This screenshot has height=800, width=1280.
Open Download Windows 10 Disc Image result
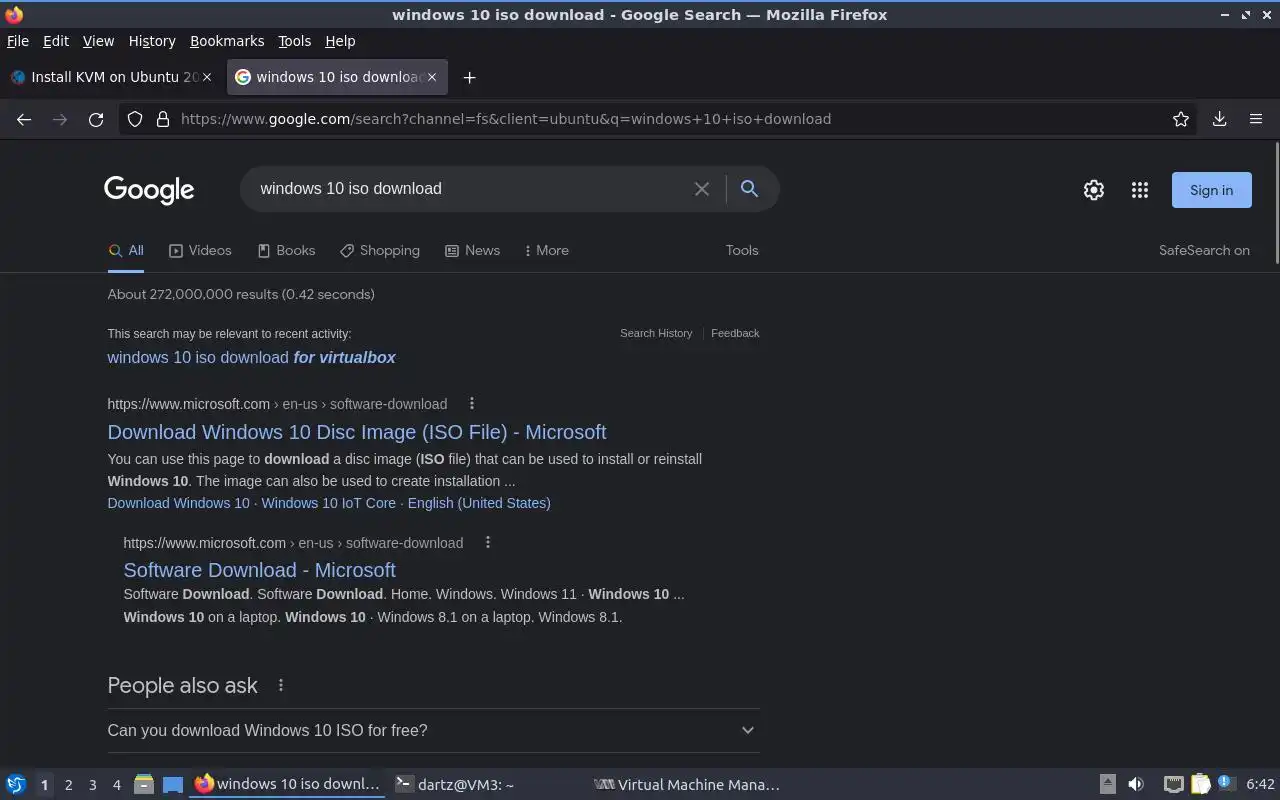pyautogui.click(x=357, y=432)
